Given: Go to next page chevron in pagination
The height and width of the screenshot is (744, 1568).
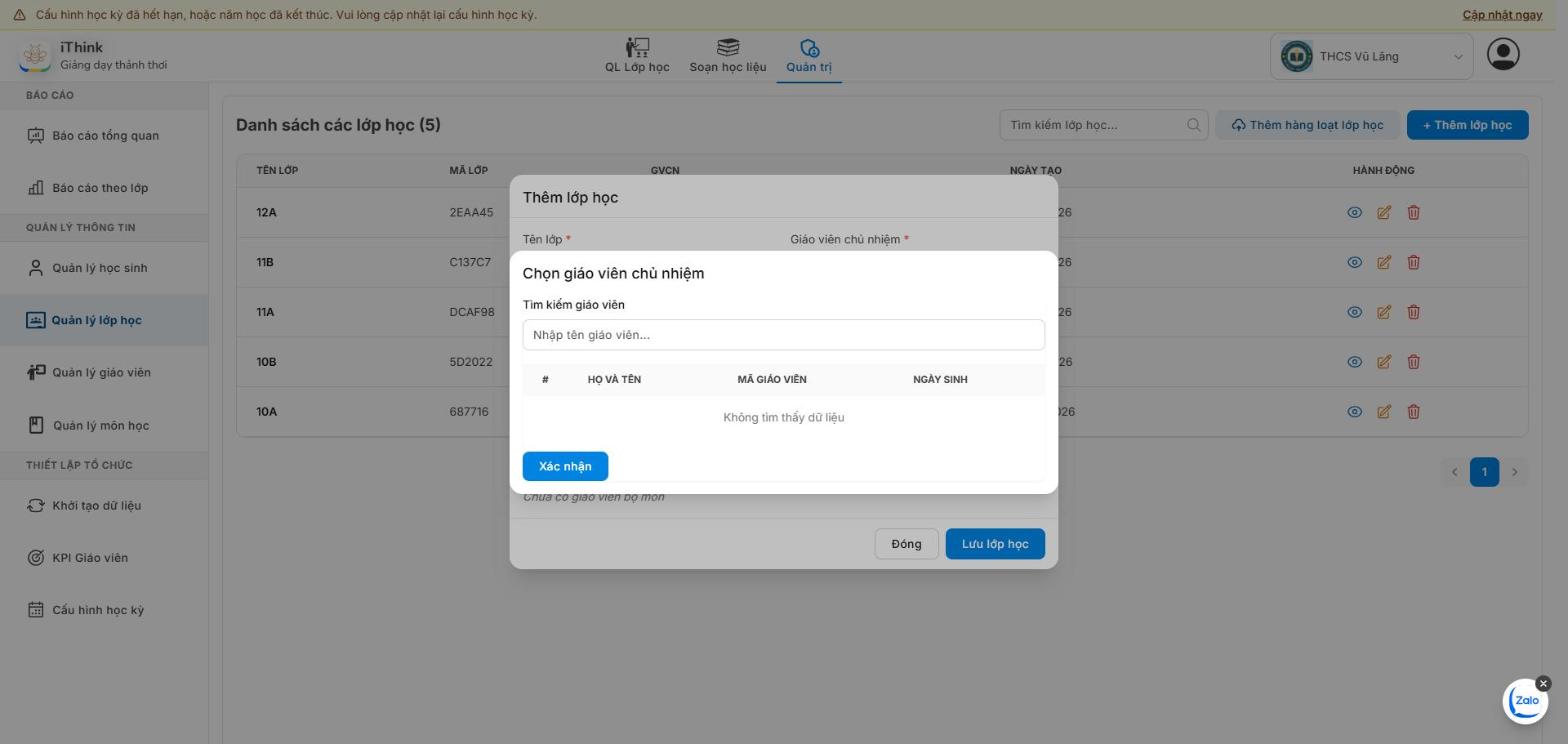Looking at the screenshot, I should 1514,472.
